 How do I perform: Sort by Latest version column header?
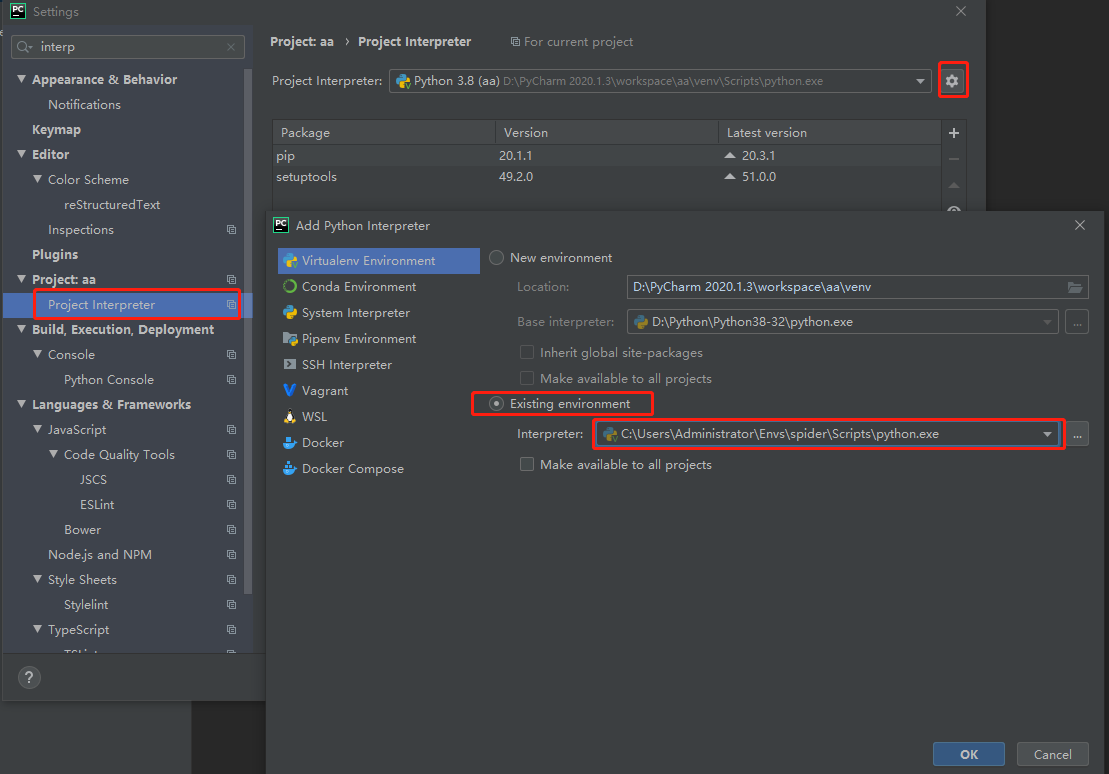click(x=829, y=132)
